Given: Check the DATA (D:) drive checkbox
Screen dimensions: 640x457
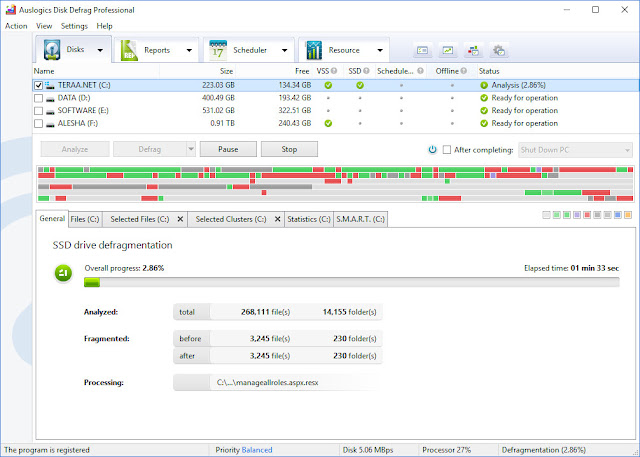Looking at the screenshot, I should (x=38, y=98).
